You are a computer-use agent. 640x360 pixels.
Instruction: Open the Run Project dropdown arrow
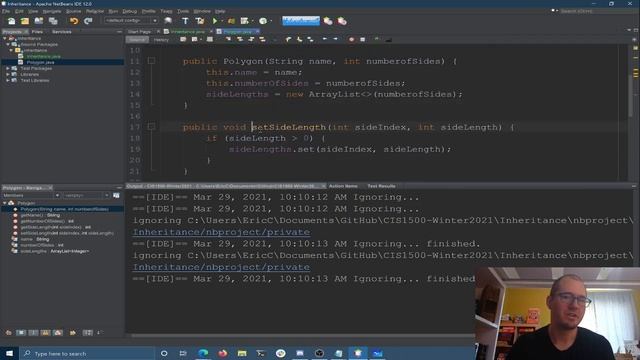point(222,21)
